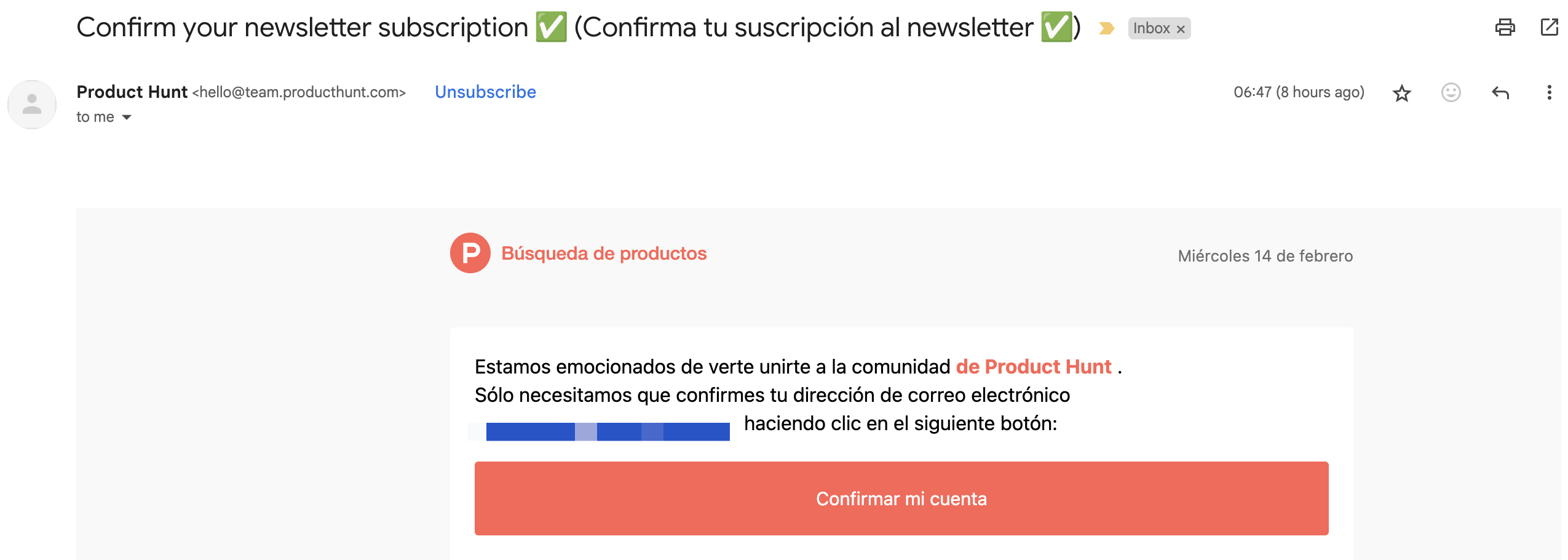The image size is (1568, 560).
Task: Unsubscribe from the newsletter
Action: pos(485,92)
